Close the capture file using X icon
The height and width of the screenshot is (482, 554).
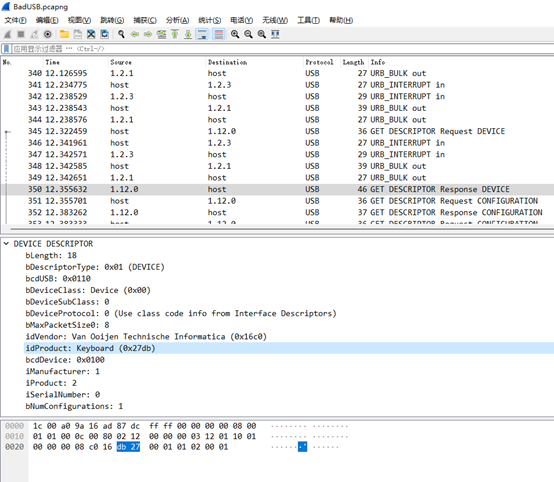pyautogui.click(x=91, y=34)
